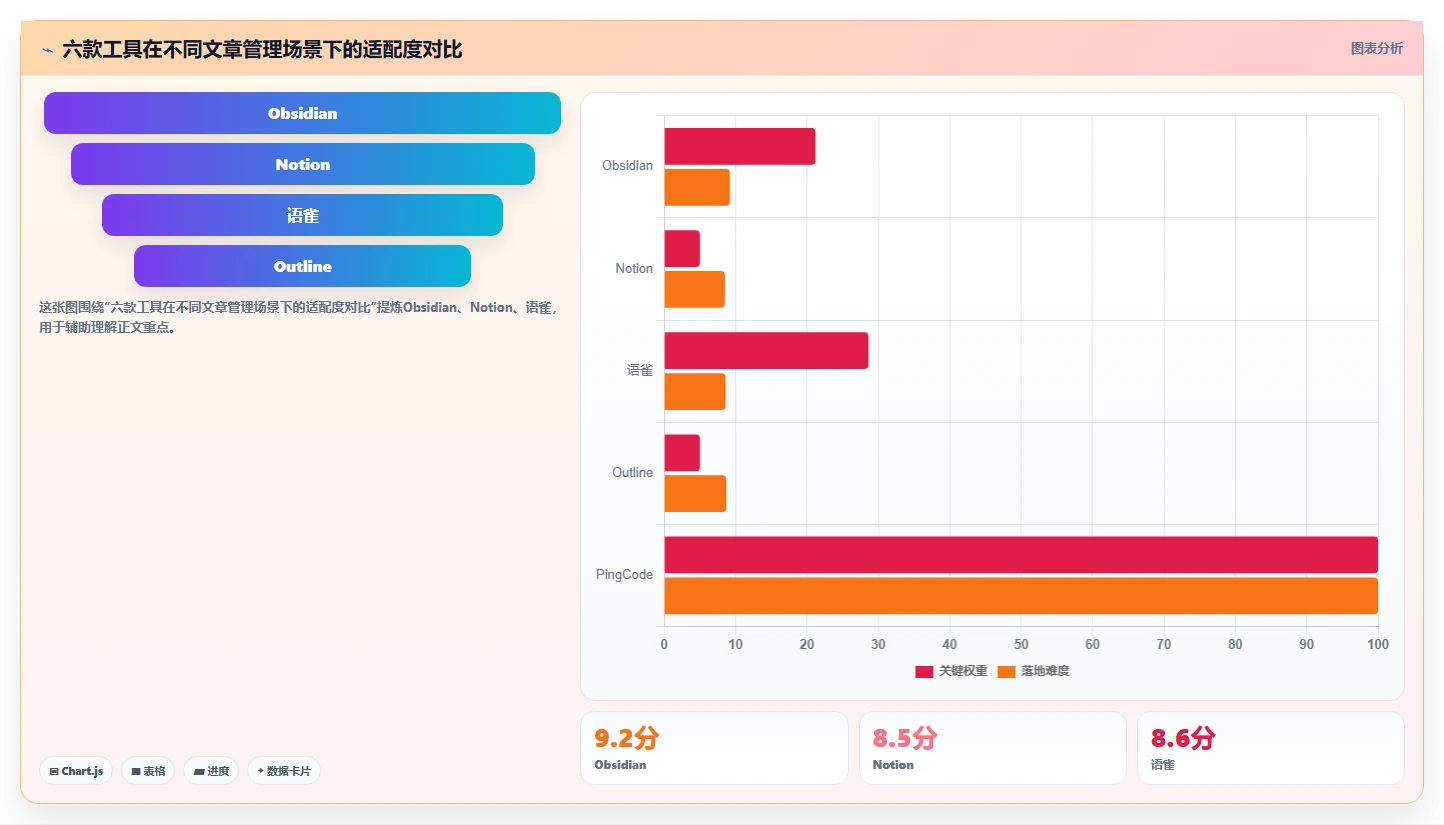Click 语雀's orange 落地难度 bar
Screen dimensions: 1444x825
coord(695,391)
